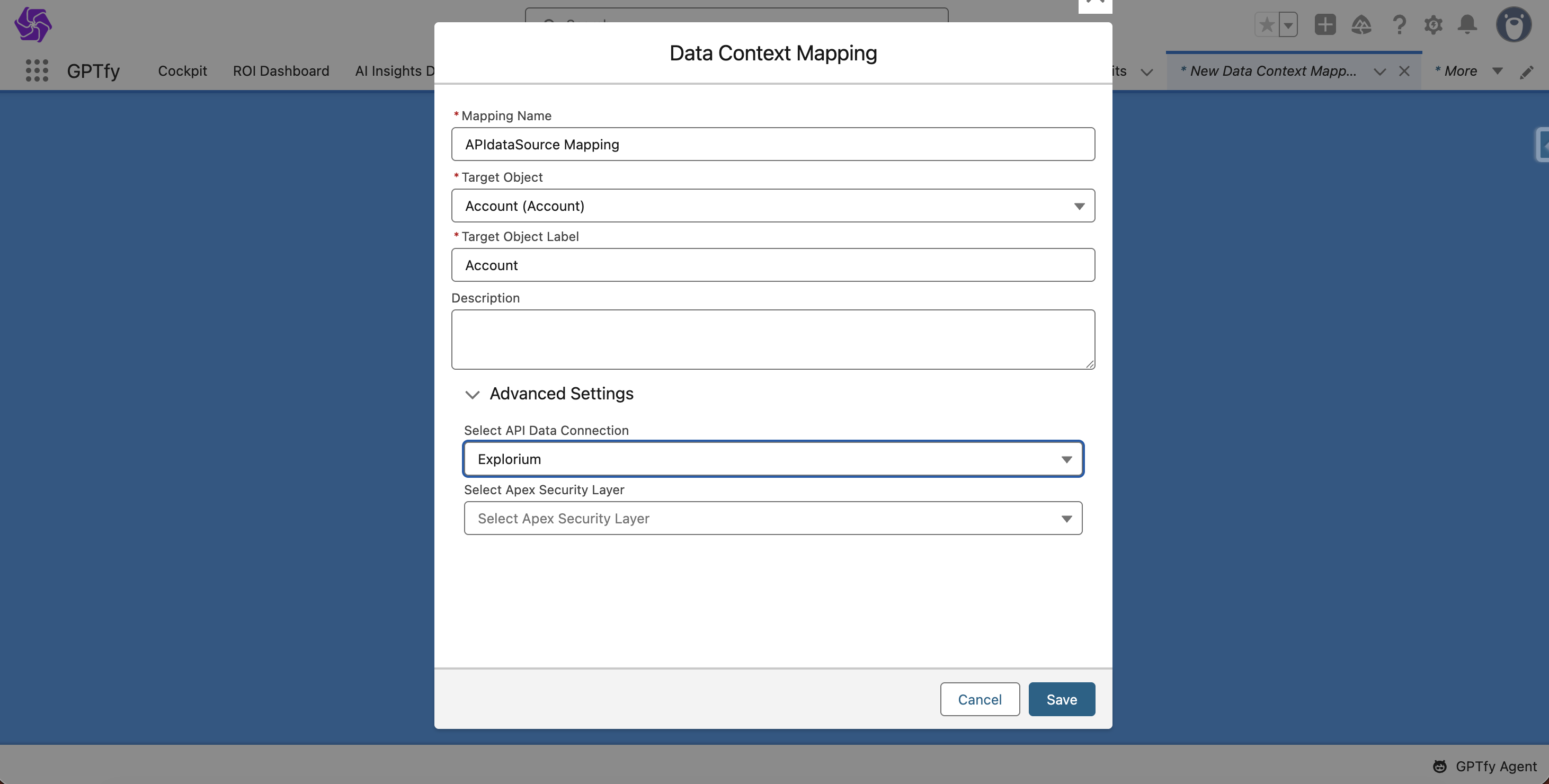Open Select Apex Security Layer dropdown

773,518
